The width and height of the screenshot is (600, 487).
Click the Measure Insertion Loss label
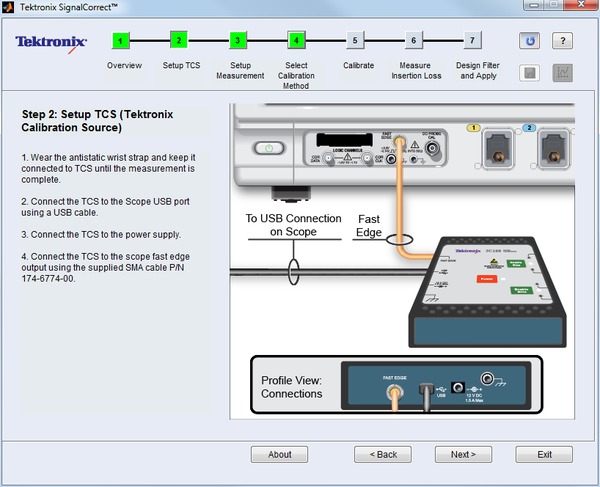[416, 71]
